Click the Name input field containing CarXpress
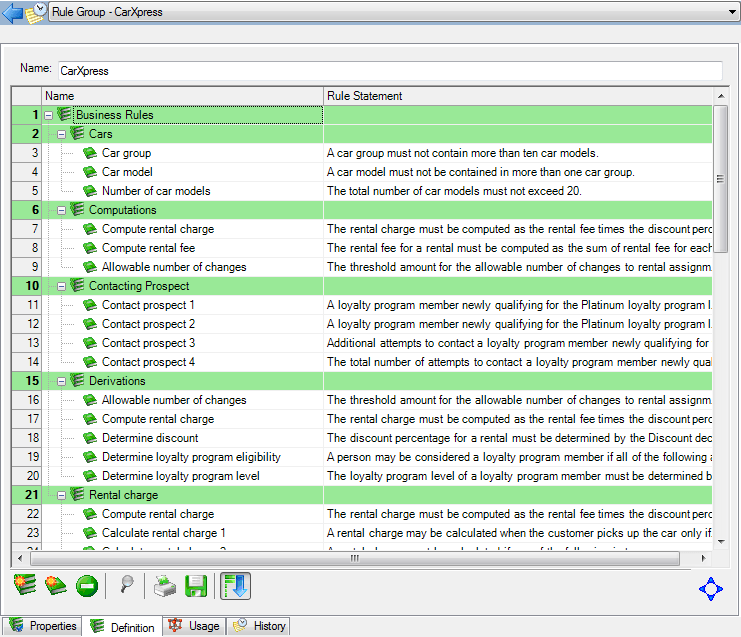741x637 pixels. tap(389, 71)
